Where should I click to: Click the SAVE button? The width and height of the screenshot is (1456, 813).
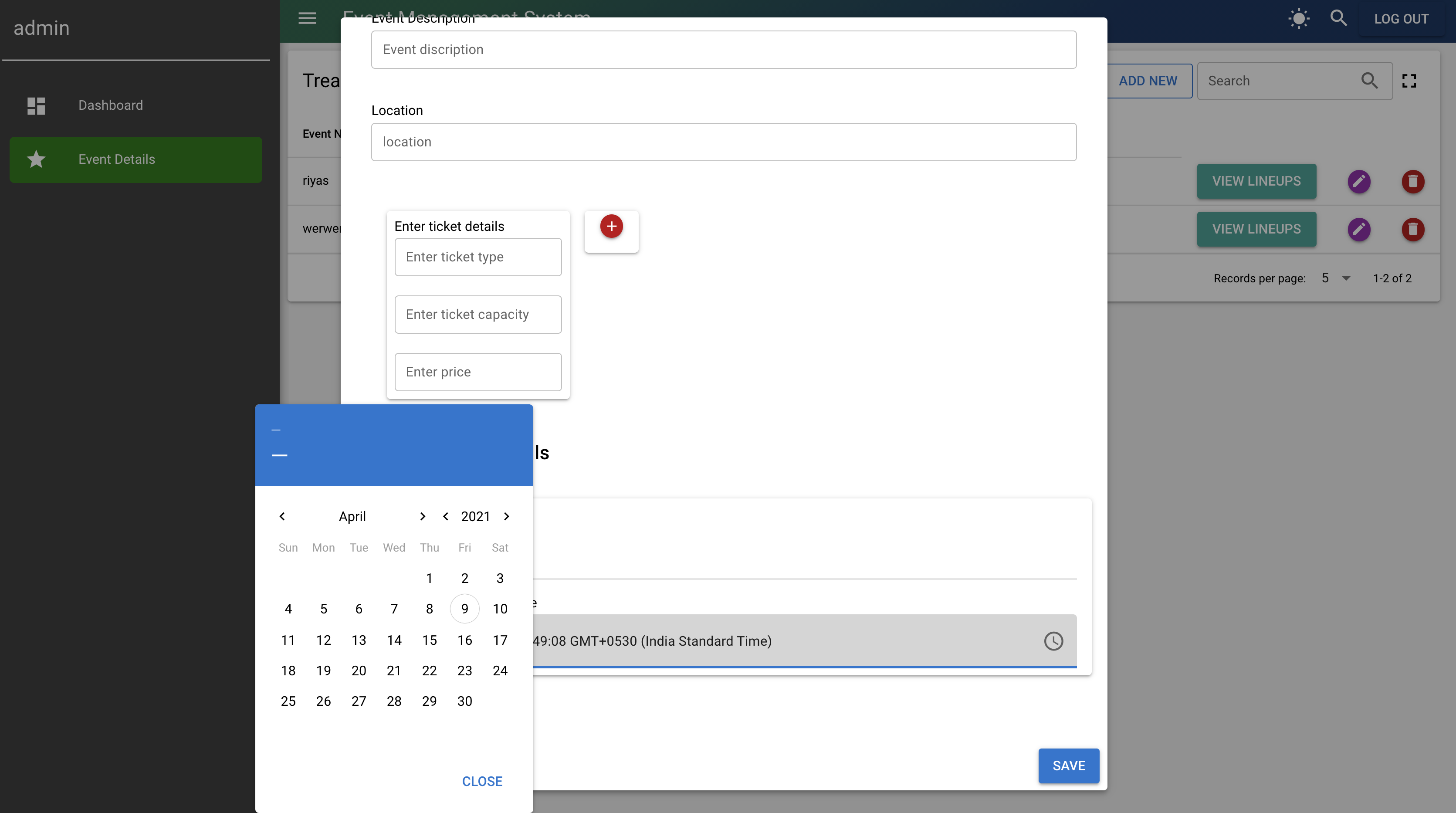[1068, 766]
